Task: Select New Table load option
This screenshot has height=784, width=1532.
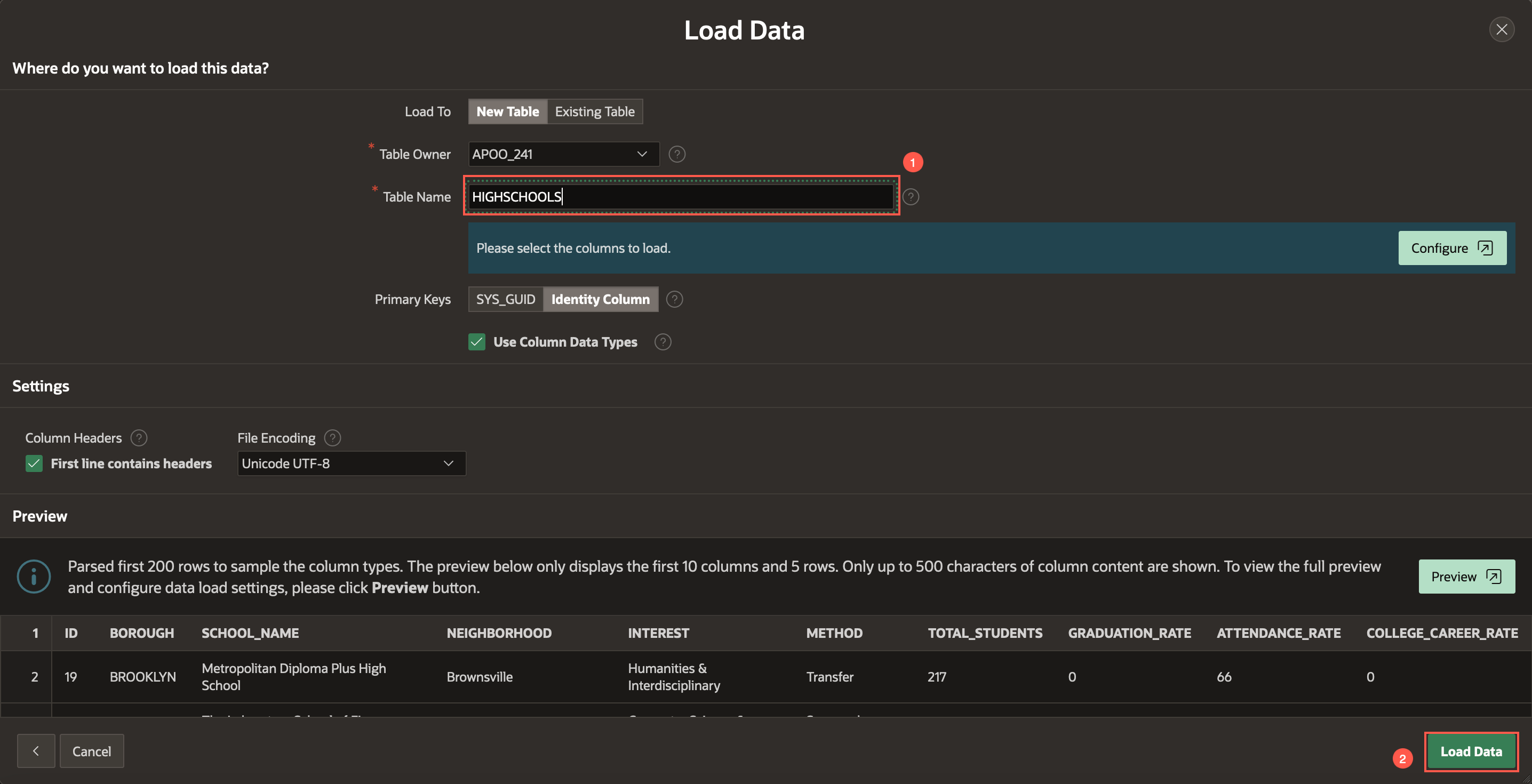Action: [x=507, y=111]
